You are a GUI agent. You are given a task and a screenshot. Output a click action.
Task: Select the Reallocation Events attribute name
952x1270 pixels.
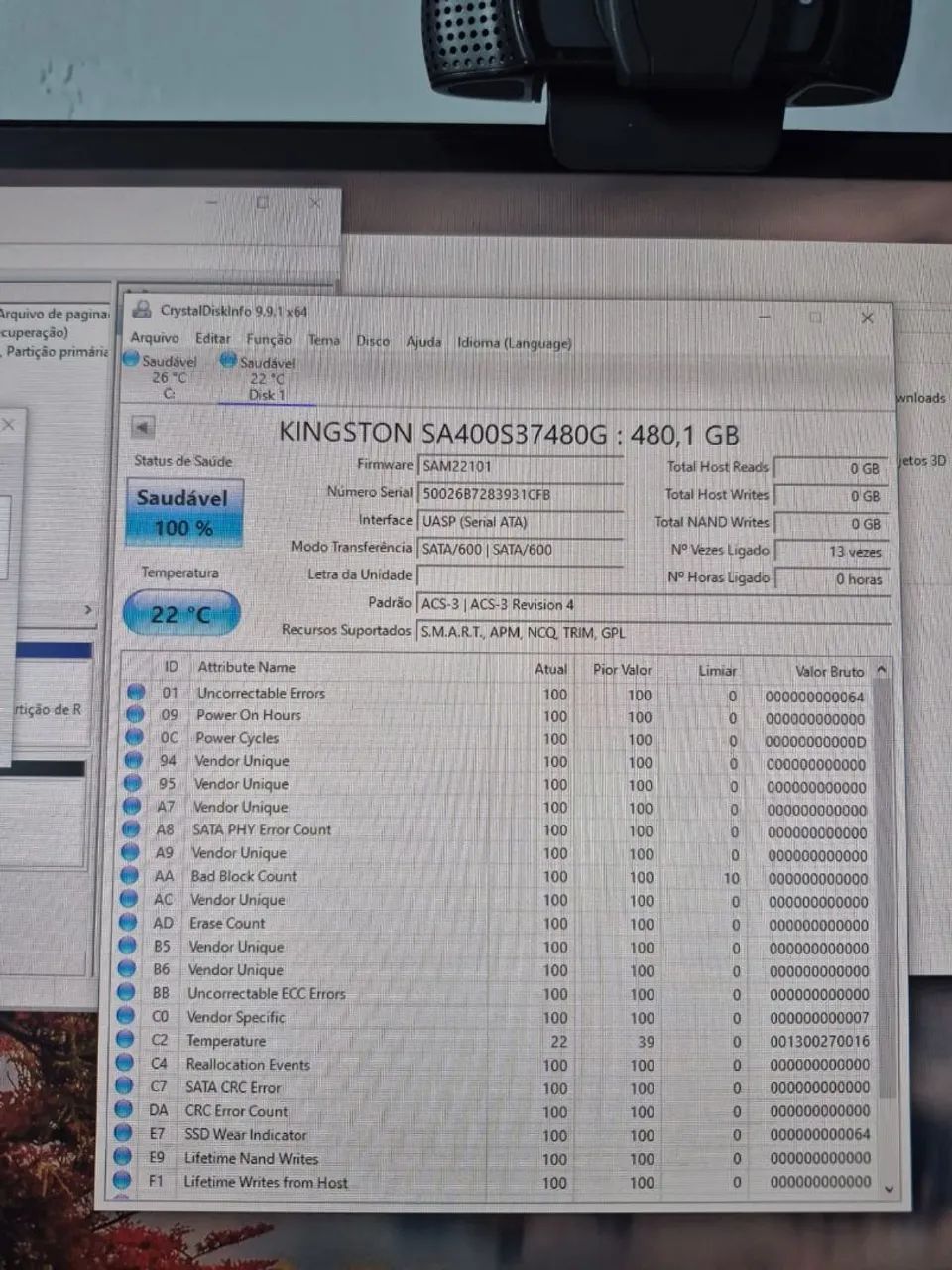coord(248,1064)
